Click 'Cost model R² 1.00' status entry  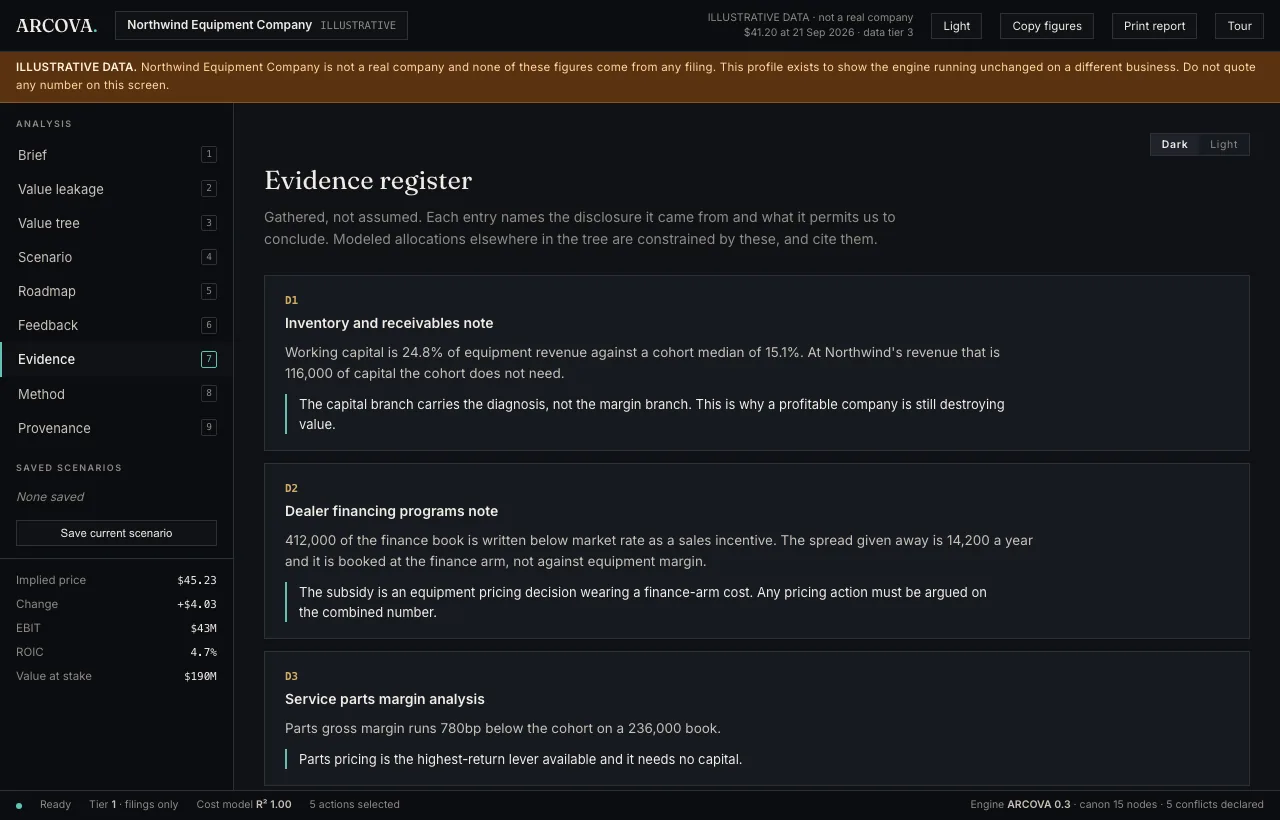point(244,804)
